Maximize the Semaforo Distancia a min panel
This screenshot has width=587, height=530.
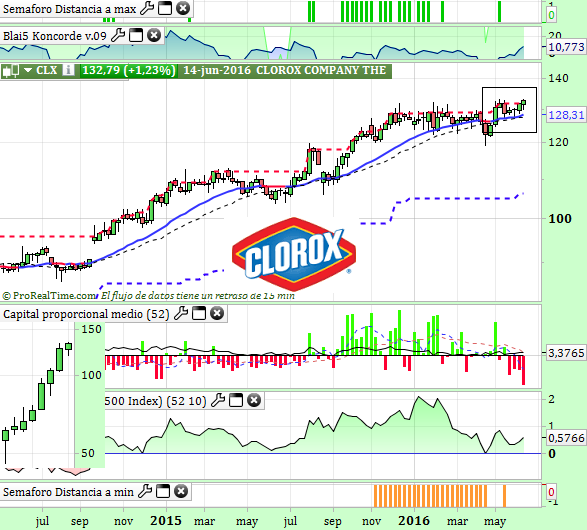(163, 491)
